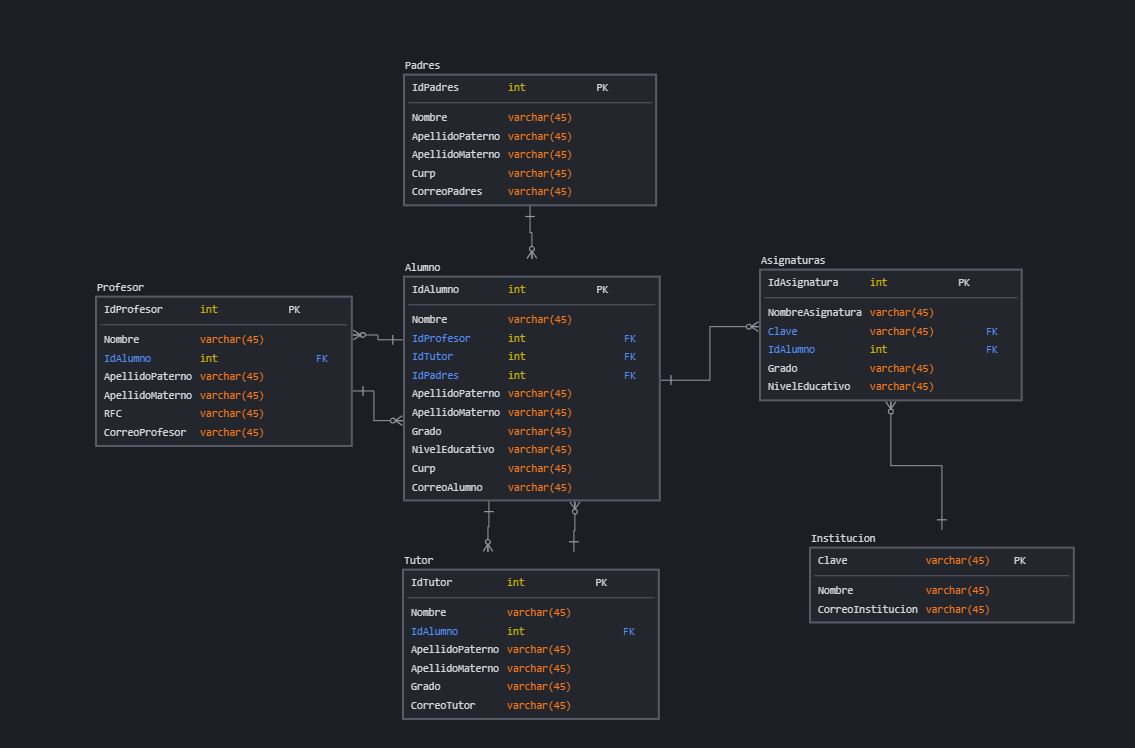Click the Clave foreign key in Asignaturas
The image size is (1135, 748).
(782, 331)
